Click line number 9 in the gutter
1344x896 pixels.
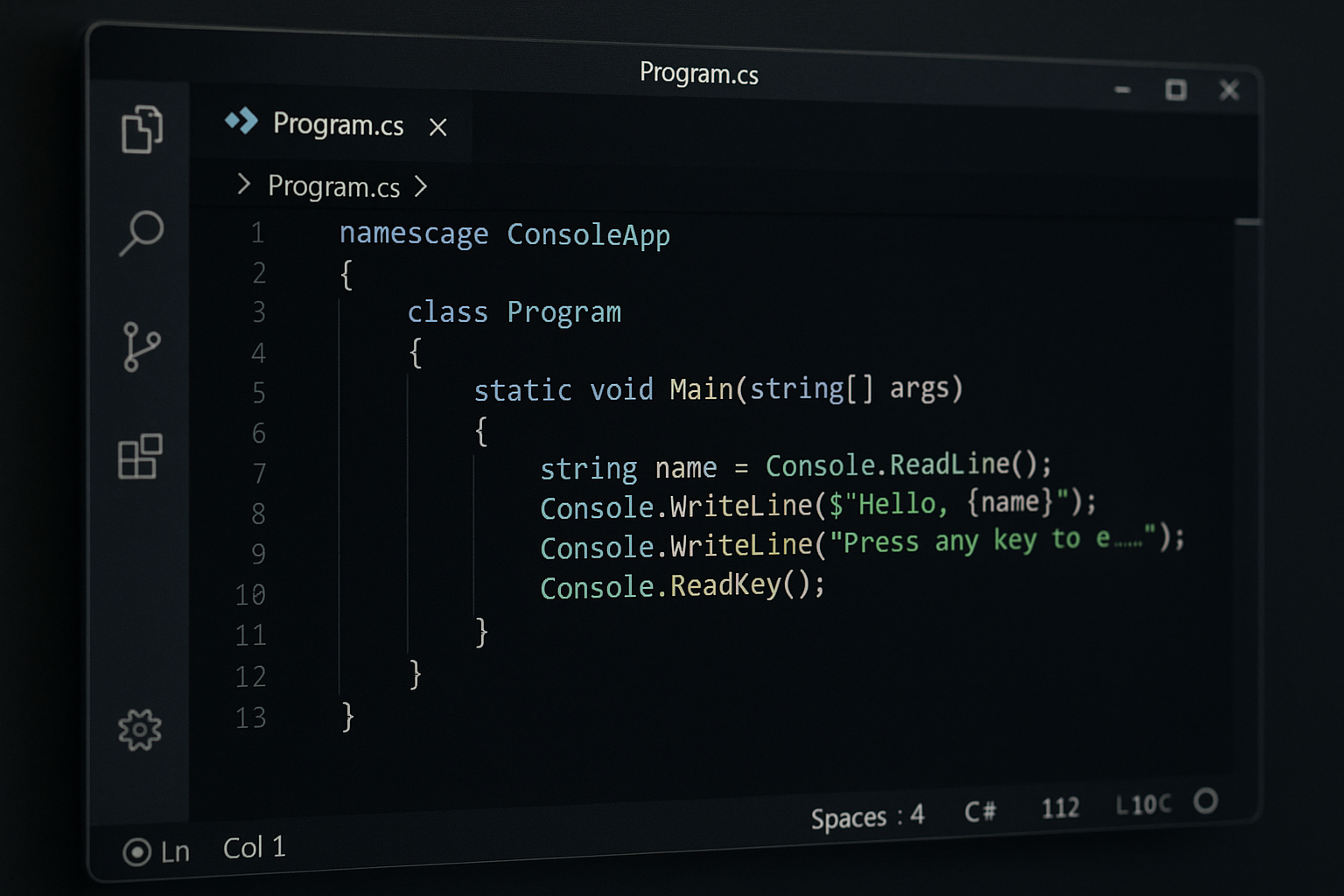coord(258,554)
